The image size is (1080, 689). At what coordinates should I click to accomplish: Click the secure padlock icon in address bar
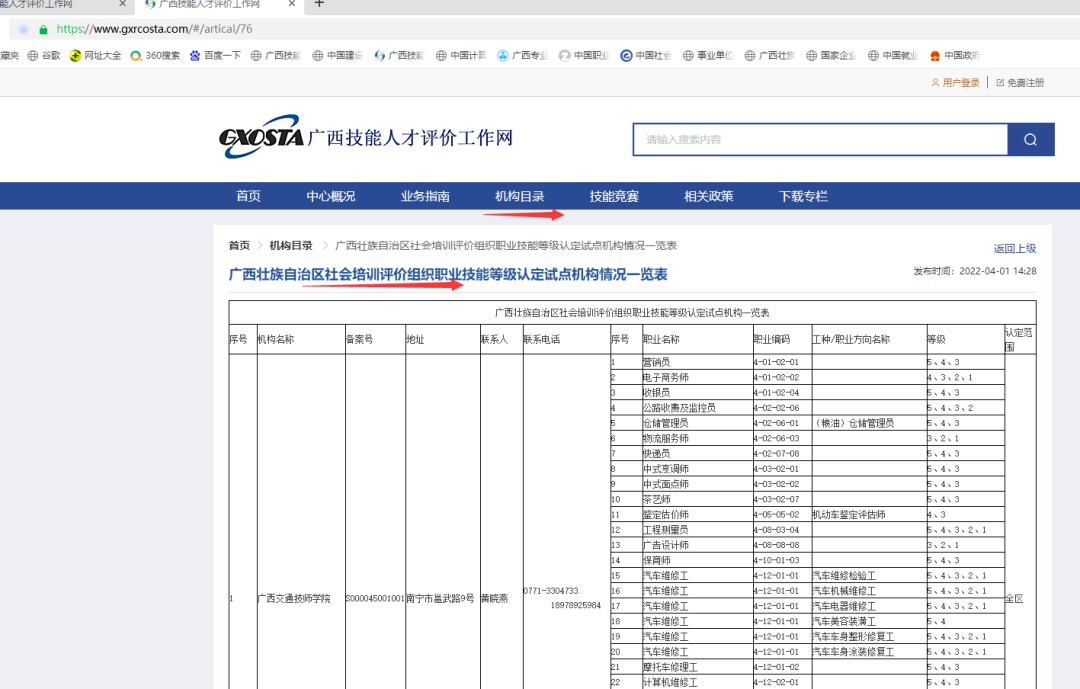[43, 30]
